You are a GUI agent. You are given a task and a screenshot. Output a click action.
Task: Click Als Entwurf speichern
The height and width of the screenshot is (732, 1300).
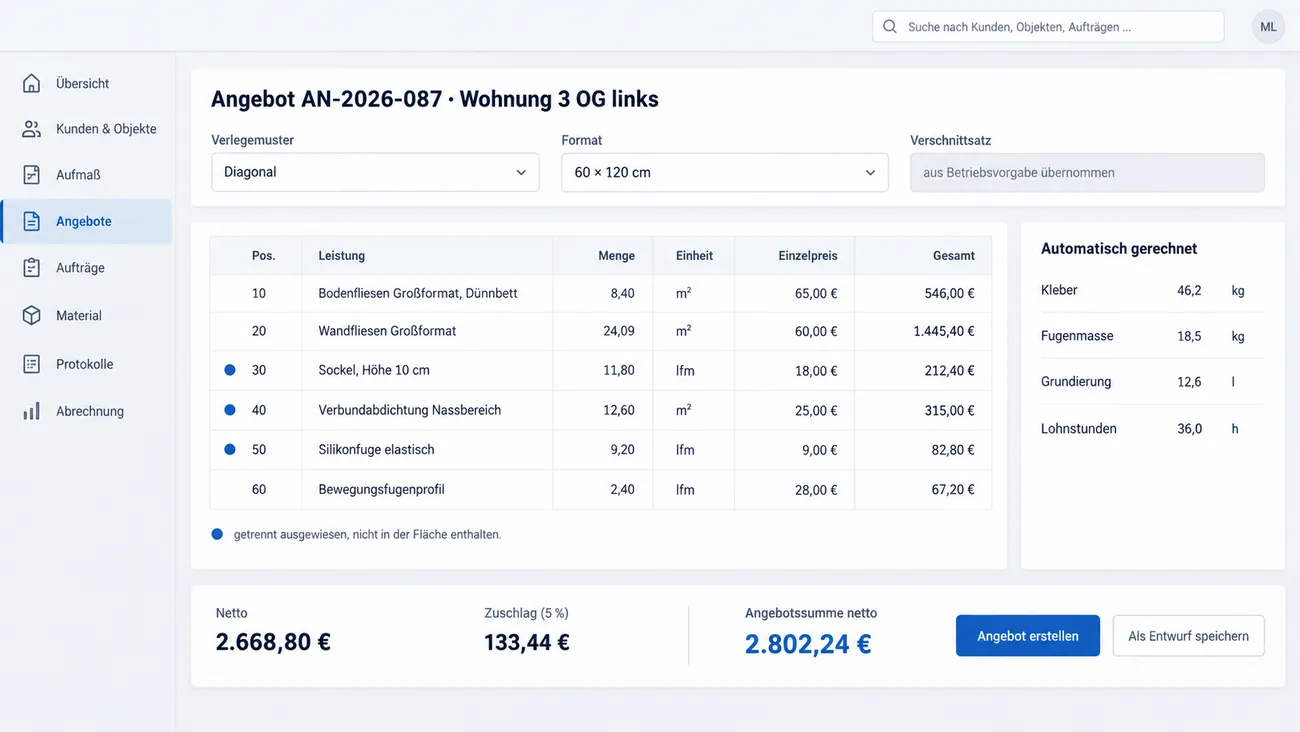[1188, 636]
